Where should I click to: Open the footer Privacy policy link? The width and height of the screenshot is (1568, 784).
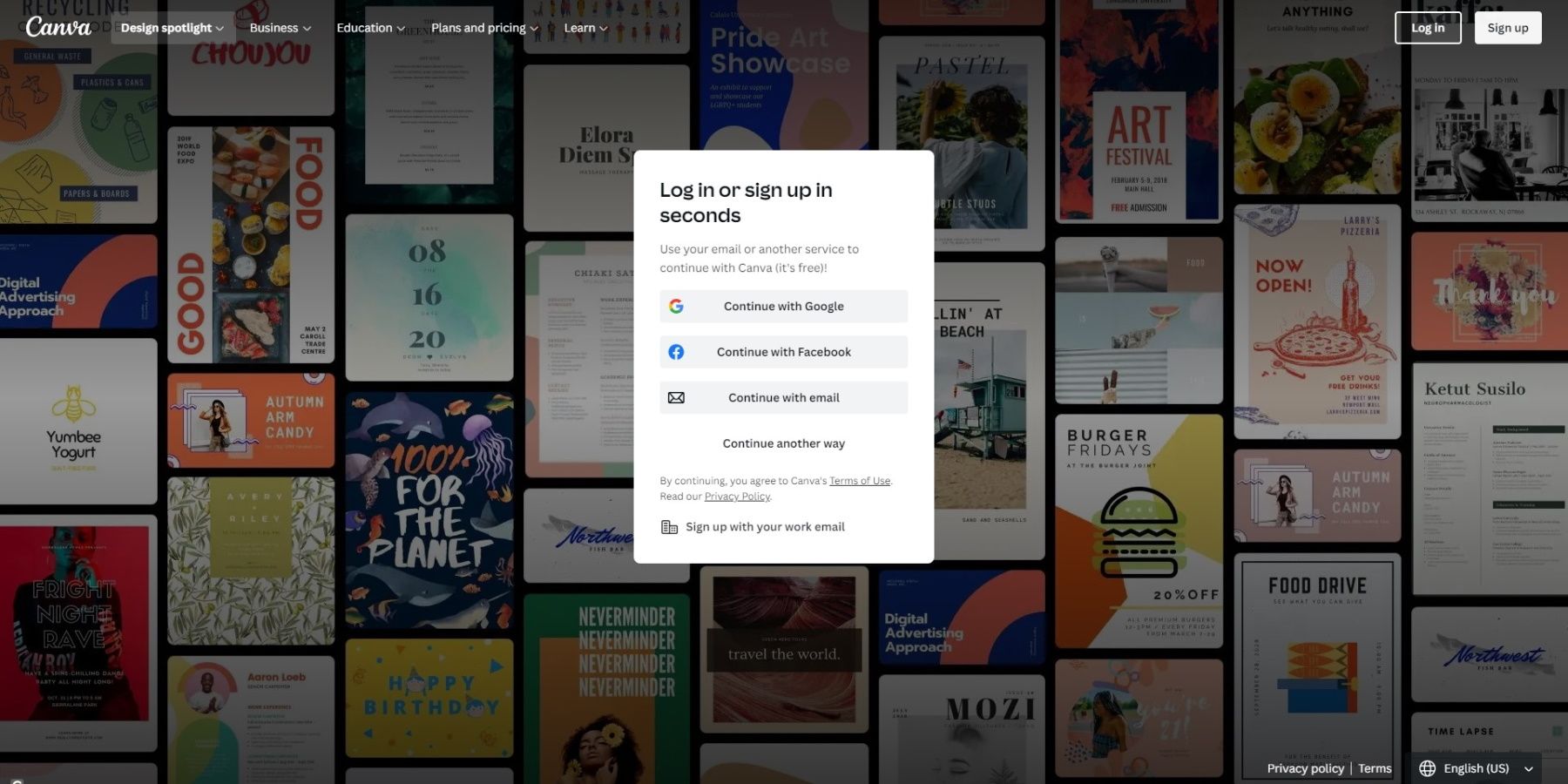coord(1305,768)
